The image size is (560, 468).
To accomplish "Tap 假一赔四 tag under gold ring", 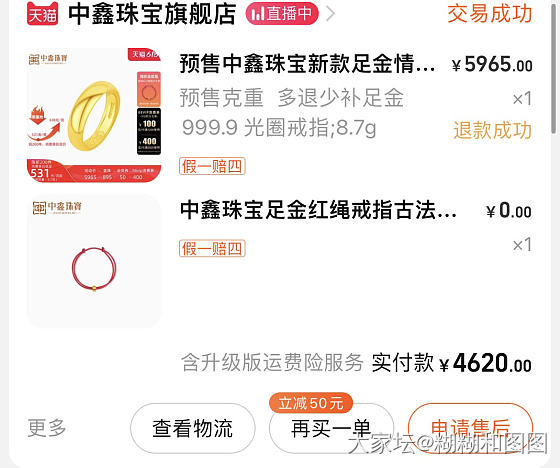I will point(212,166).
